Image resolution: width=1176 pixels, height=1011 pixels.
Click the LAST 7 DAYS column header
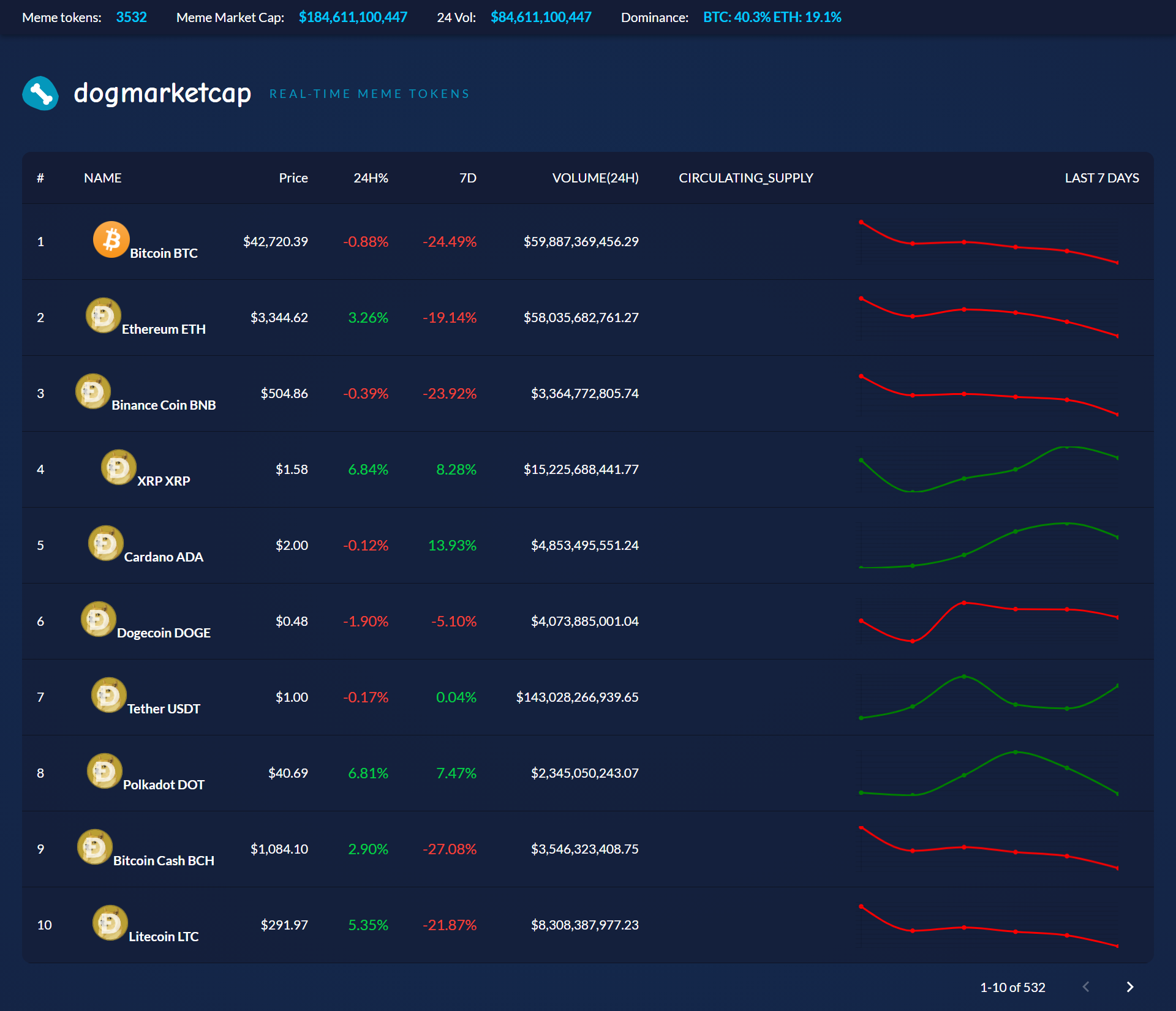(x=1102, y=178)
